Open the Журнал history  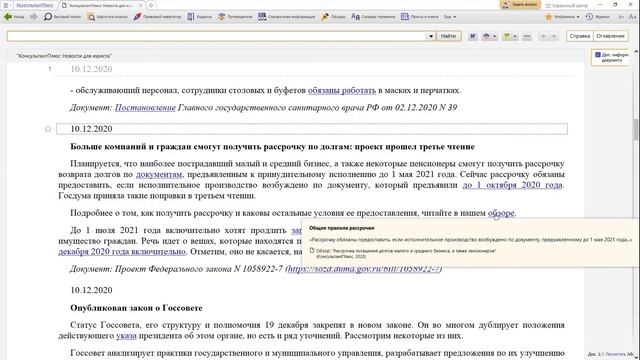pos(598,17)
